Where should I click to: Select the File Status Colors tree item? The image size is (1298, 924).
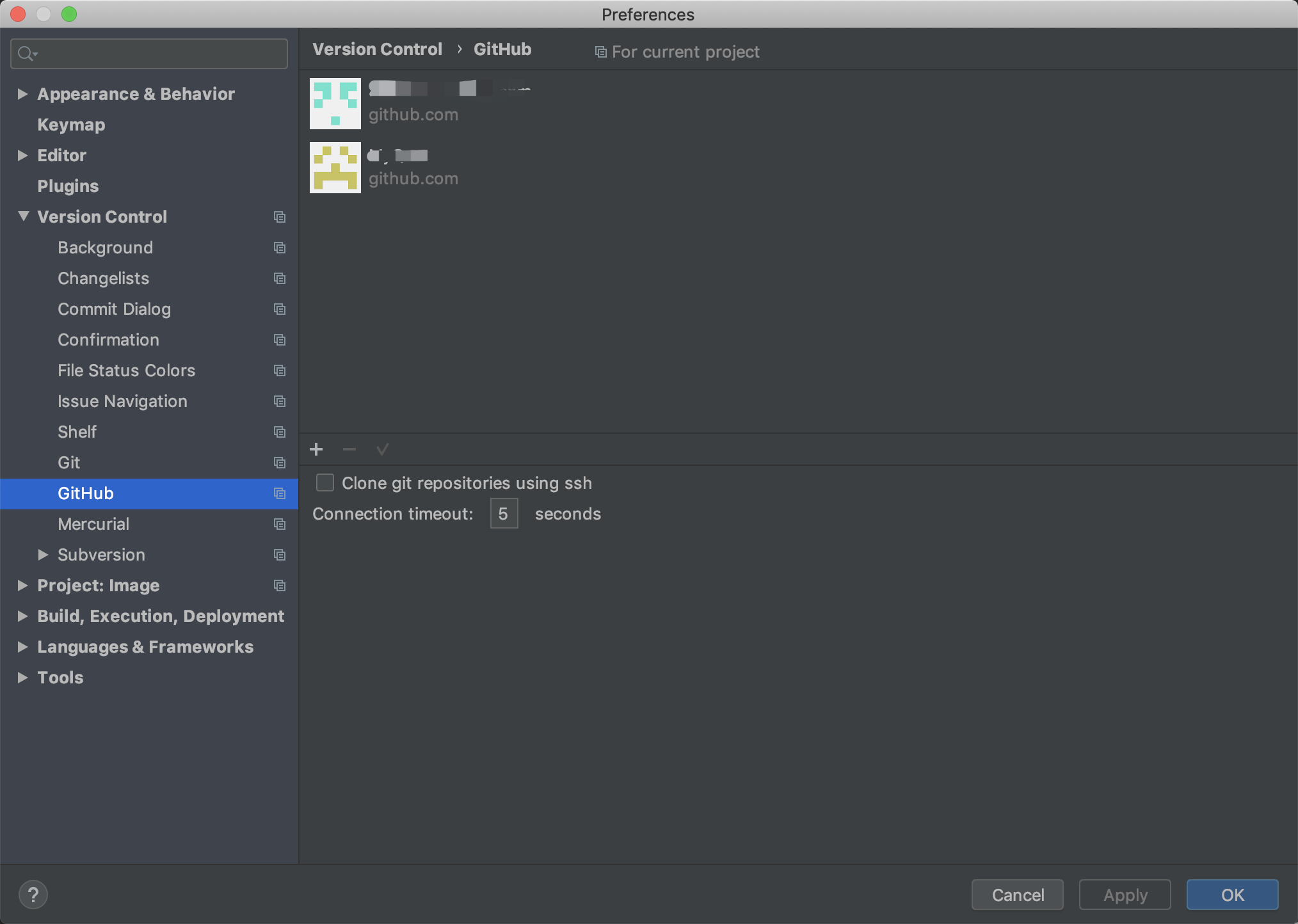127,370
